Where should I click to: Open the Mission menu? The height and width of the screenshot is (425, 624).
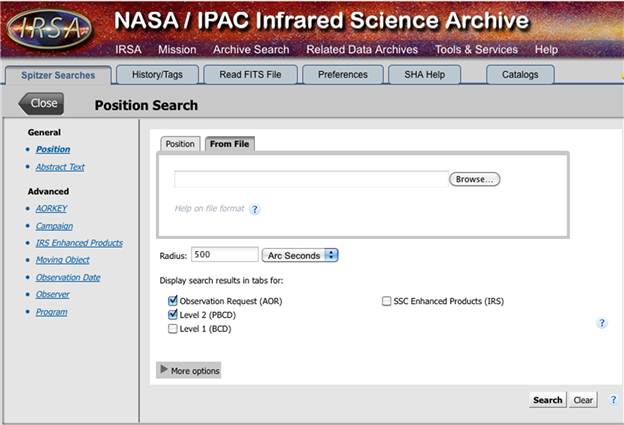[x=177, y=49]
